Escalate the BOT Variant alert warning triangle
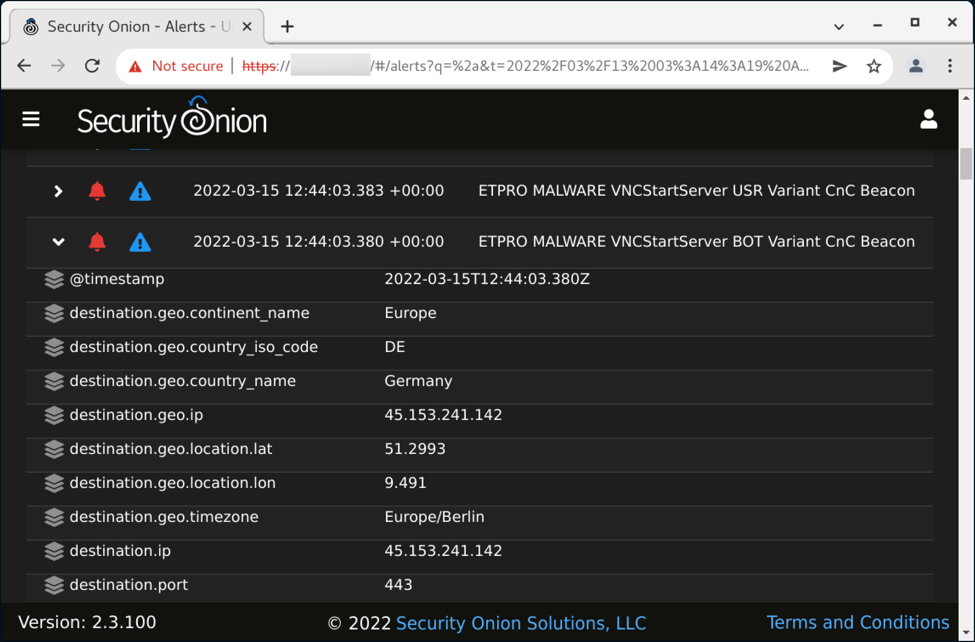975x642 pixels. [x=140, y=241]
